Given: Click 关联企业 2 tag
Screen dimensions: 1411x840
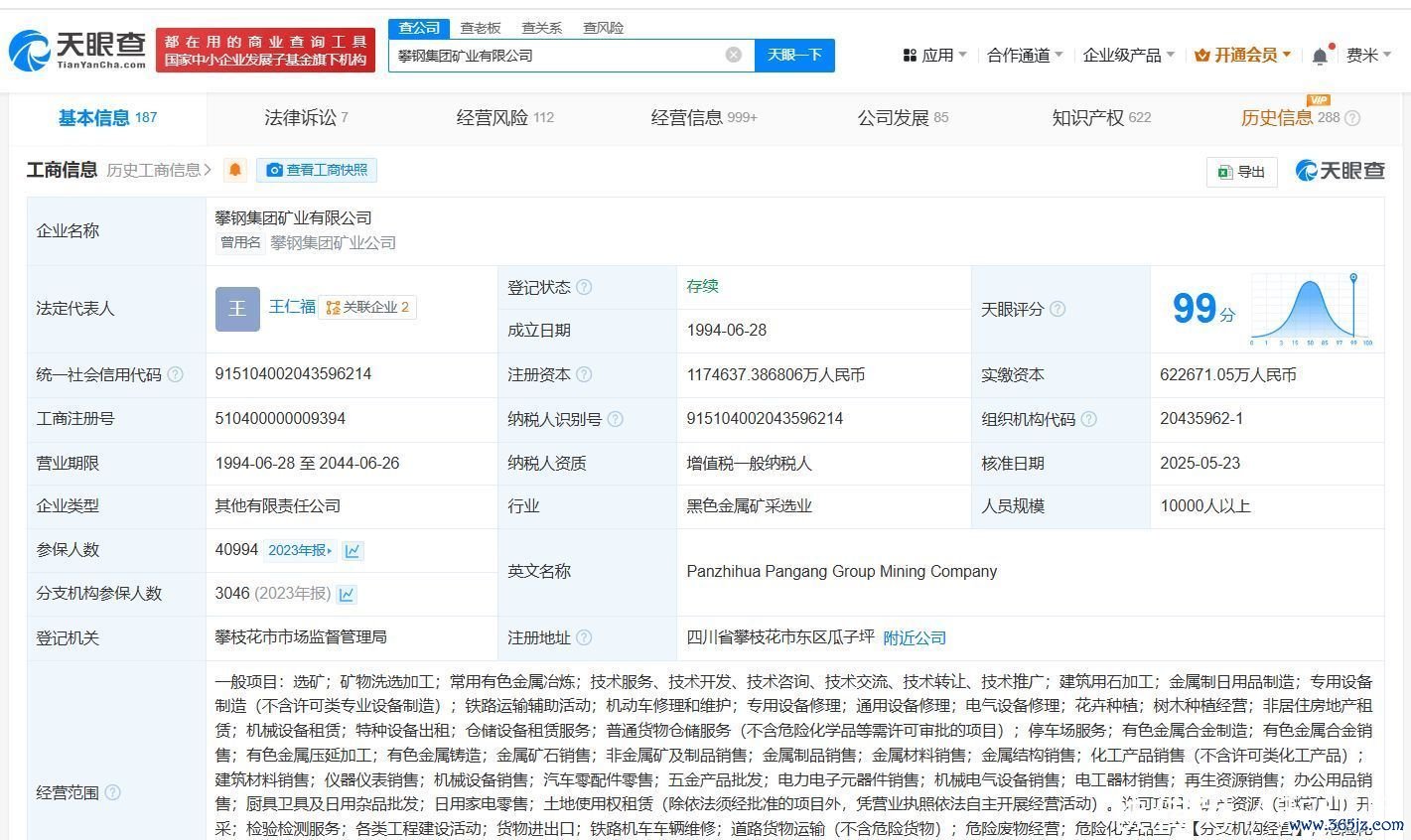Looking at the screenshot, I should (x=367, y=308).
